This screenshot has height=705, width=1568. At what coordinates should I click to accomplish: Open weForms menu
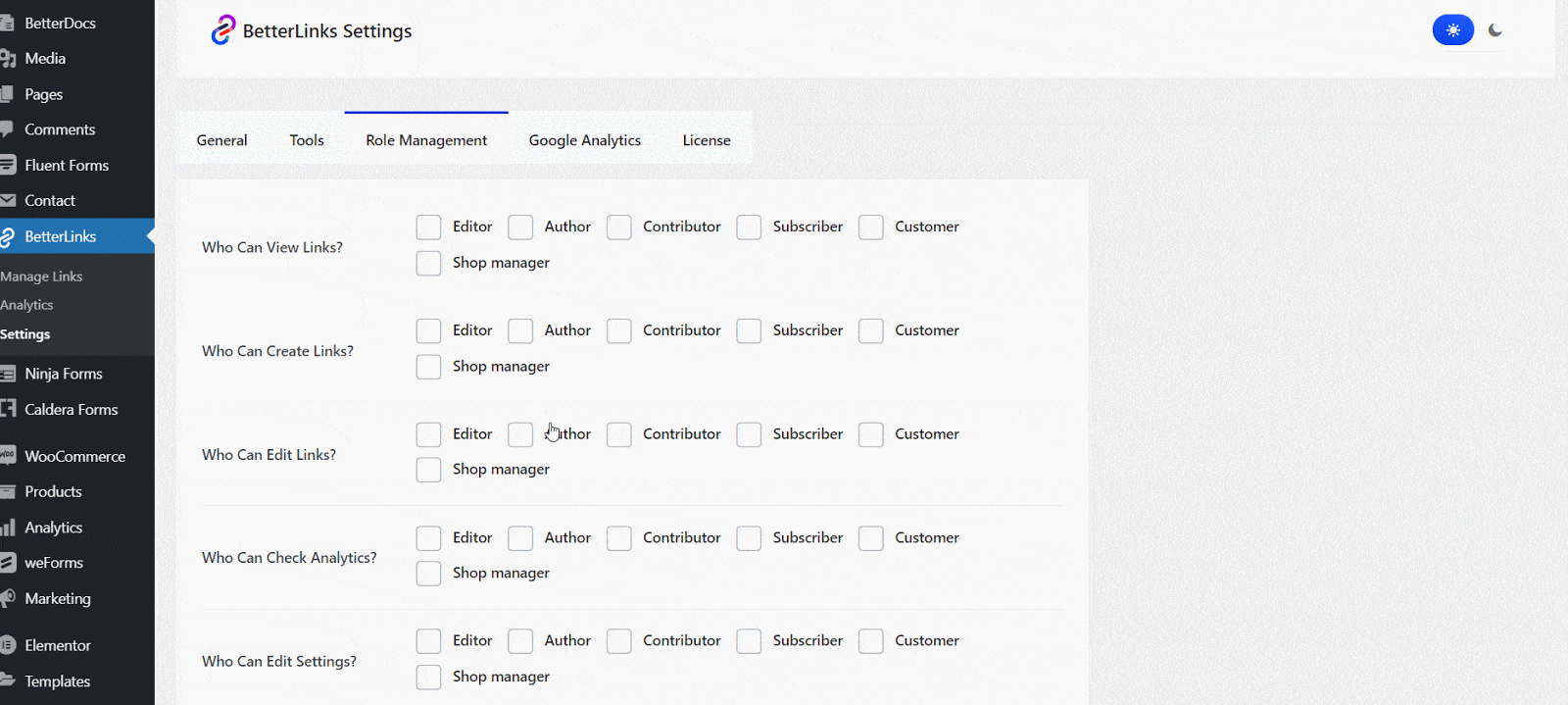click(x=54, y=563)
